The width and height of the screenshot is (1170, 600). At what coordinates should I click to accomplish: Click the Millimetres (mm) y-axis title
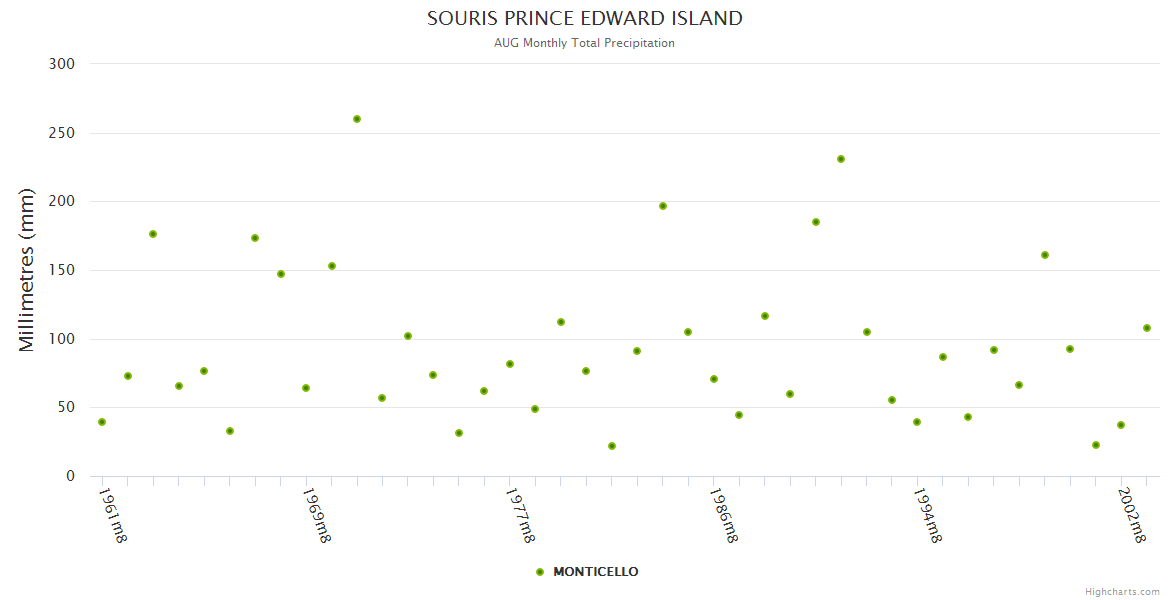(x=27, y=270)
